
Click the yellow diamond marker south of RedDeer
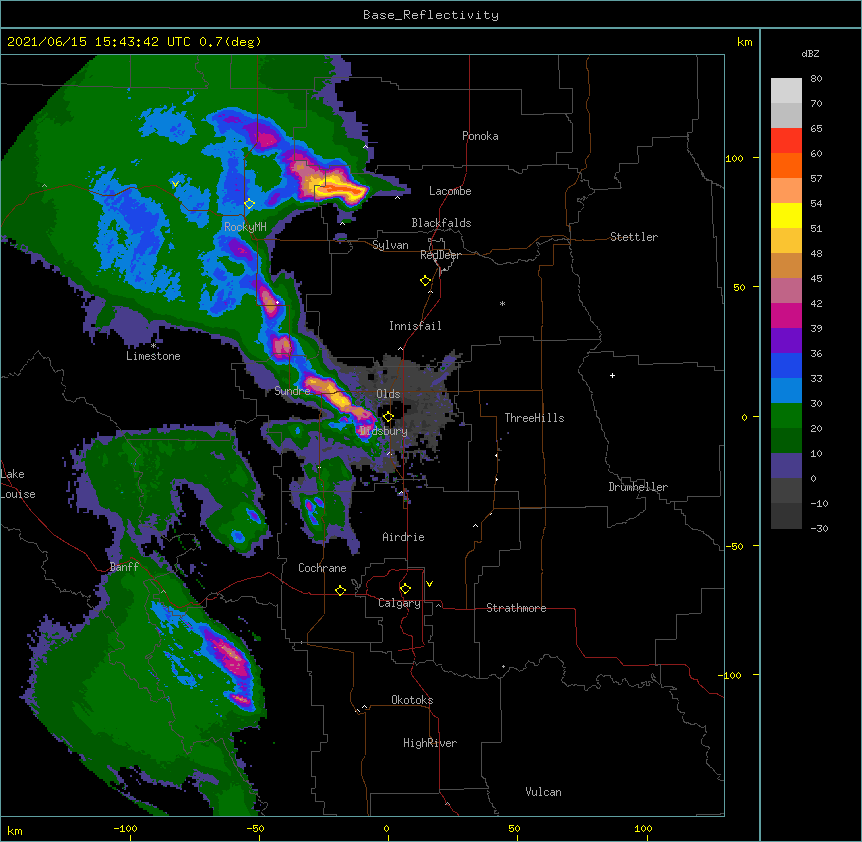coord(425,281)
